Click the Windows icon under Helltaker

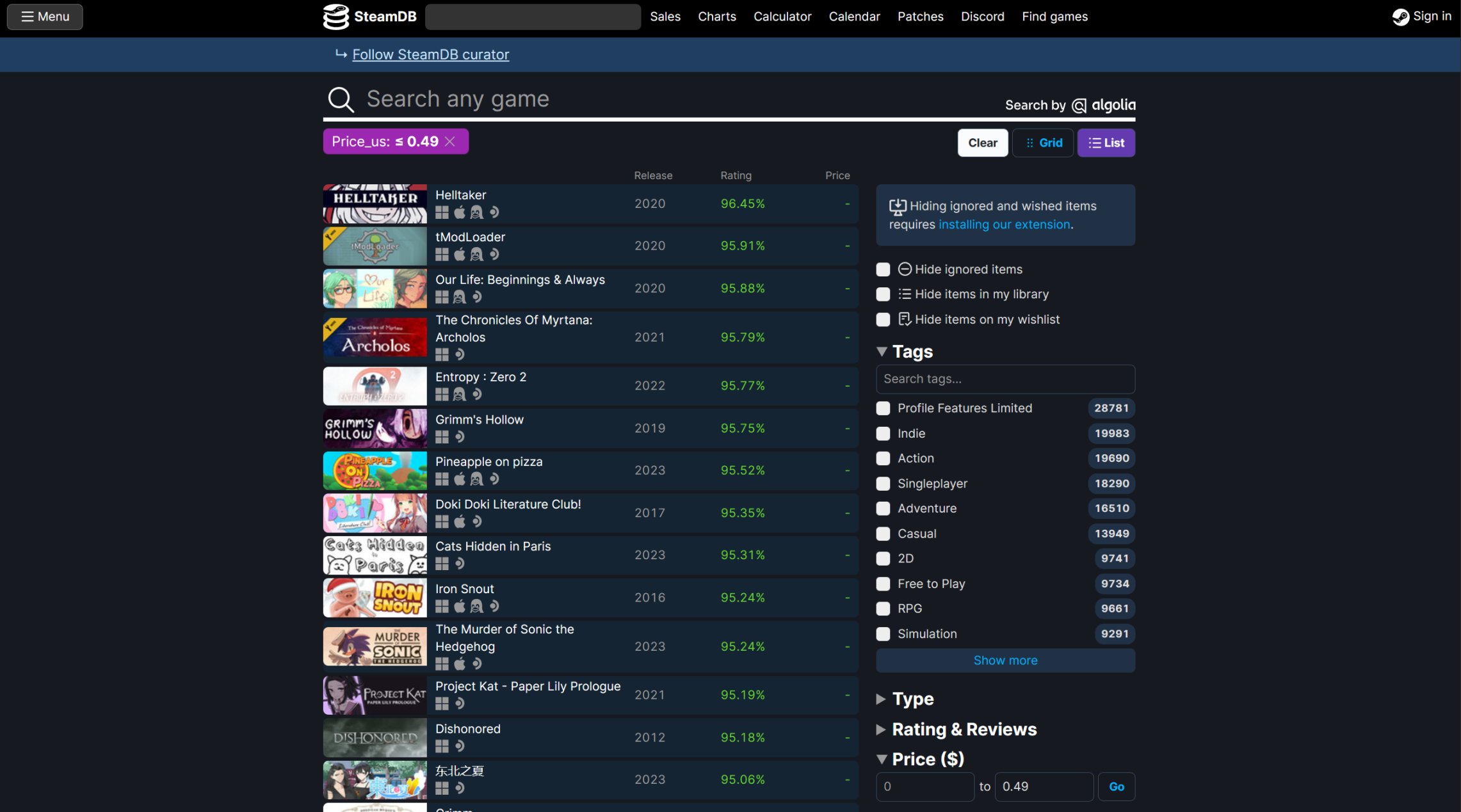click(442, 212)
